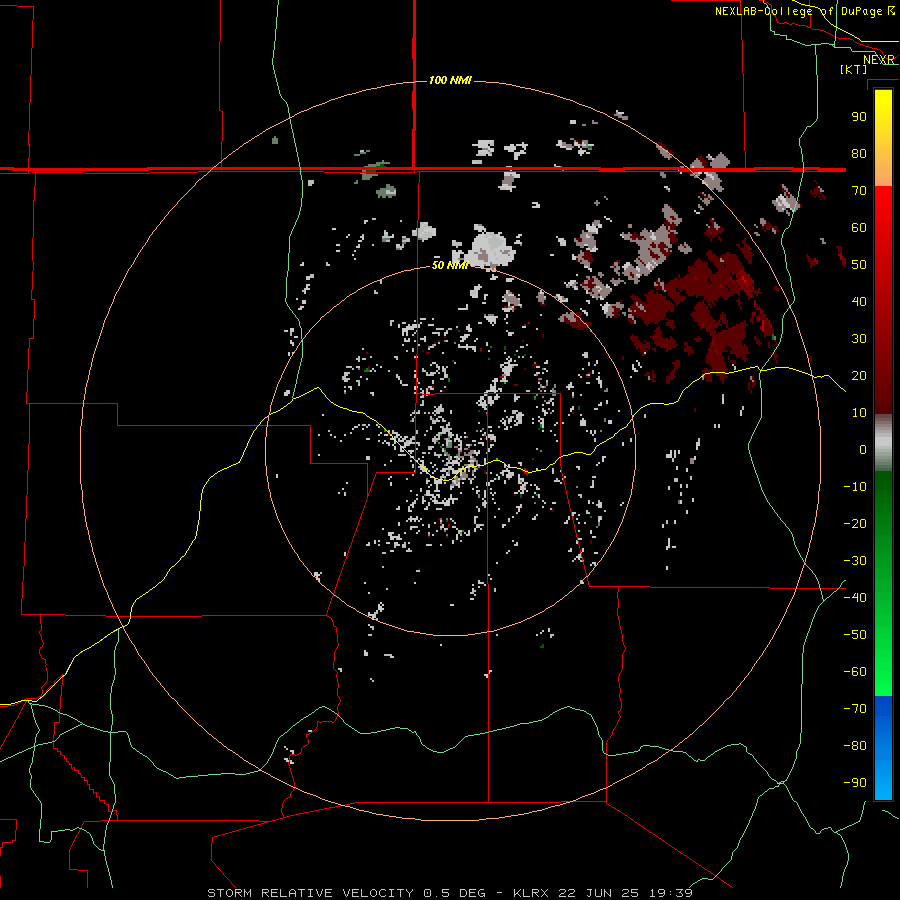Click the 30 knot scale label
The height and width of the screenshot is (900, 900).
[x=859, y=339]
